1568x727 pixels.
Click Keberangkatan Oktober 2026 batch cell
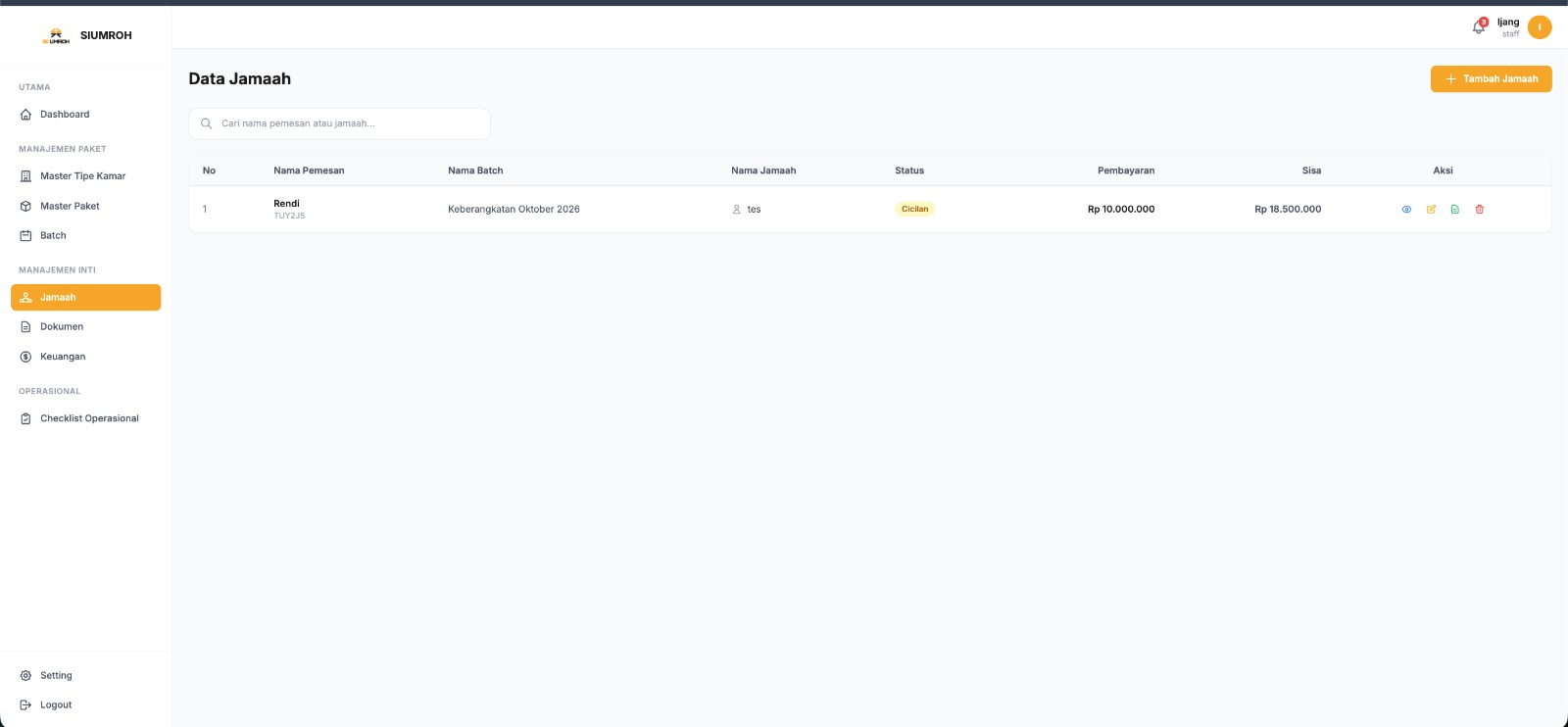(514, 209)
